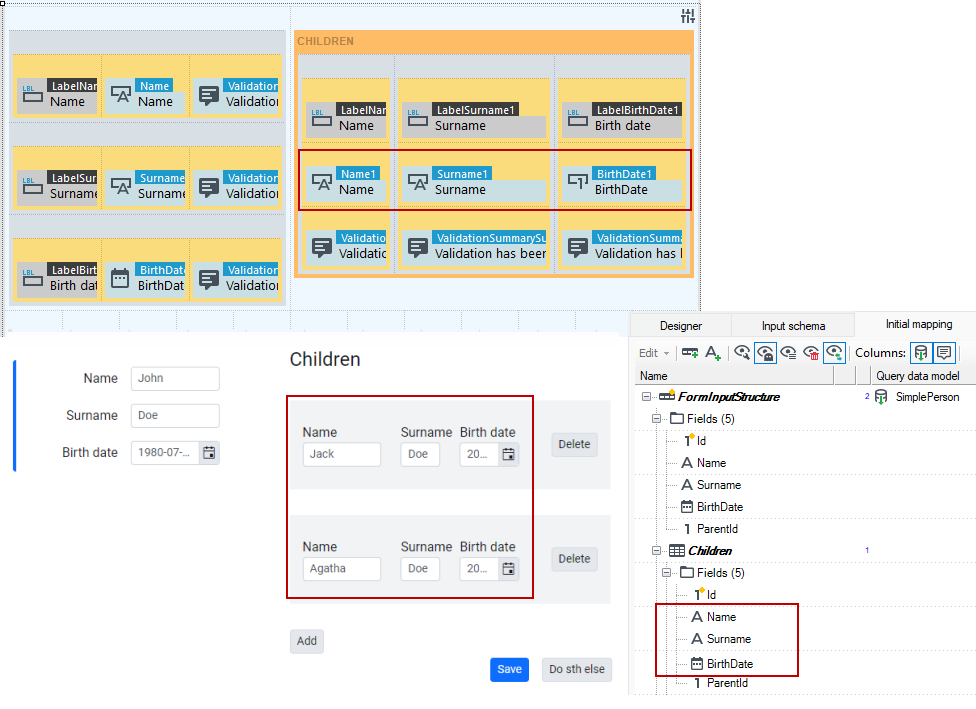
Task: Select the BirthDate1 control in the designer
Action: [622, 182]
